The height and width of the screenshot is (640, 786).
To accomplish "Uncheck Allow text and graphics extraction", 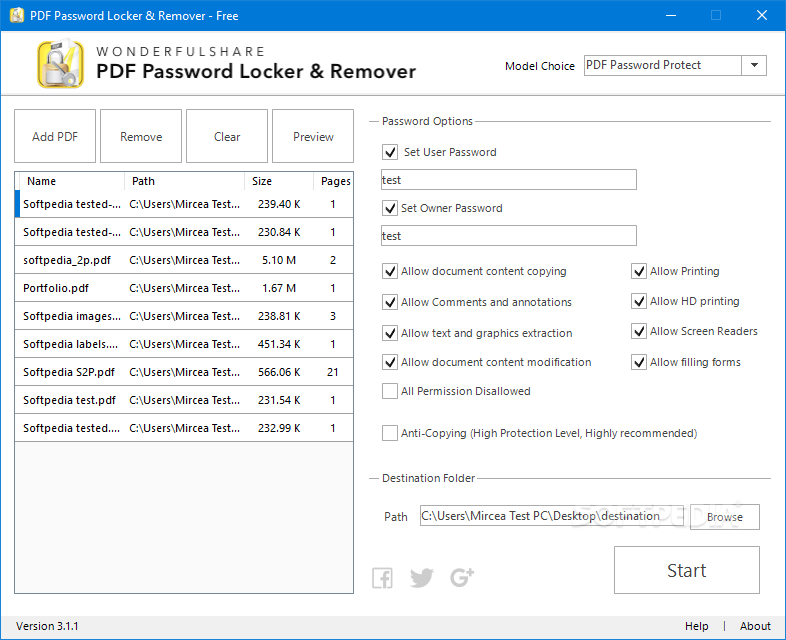I will (x=390, y=333).
